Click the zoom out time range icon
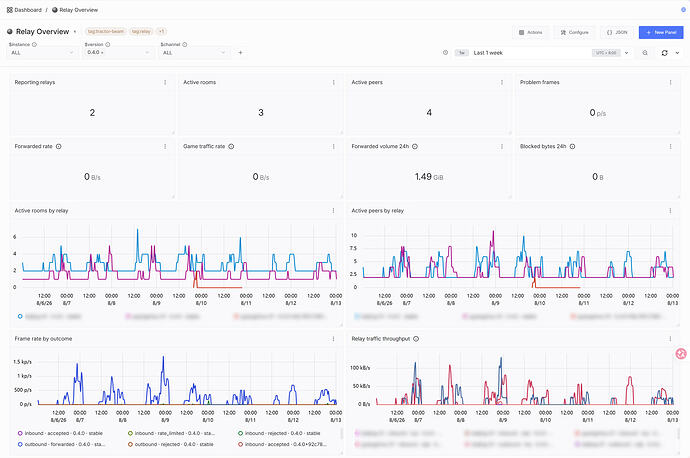The height and width of the screenshot is (458, 690). 645,53
